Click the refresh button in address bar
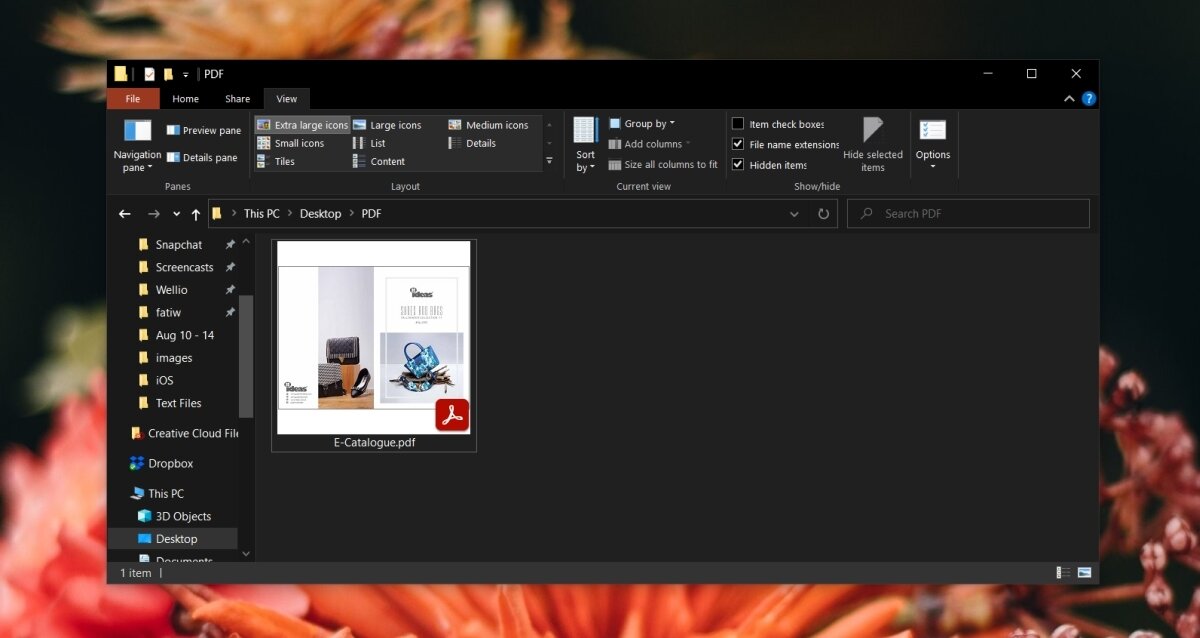 point(823,214)
